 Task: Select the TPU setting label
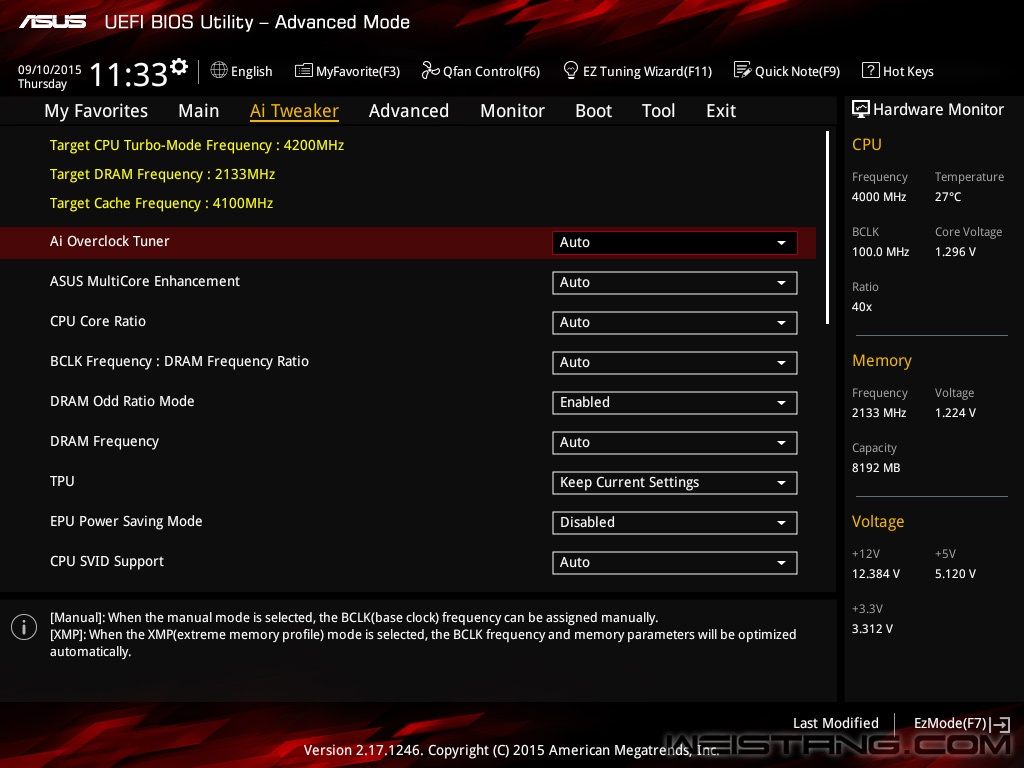pos(62,481)
